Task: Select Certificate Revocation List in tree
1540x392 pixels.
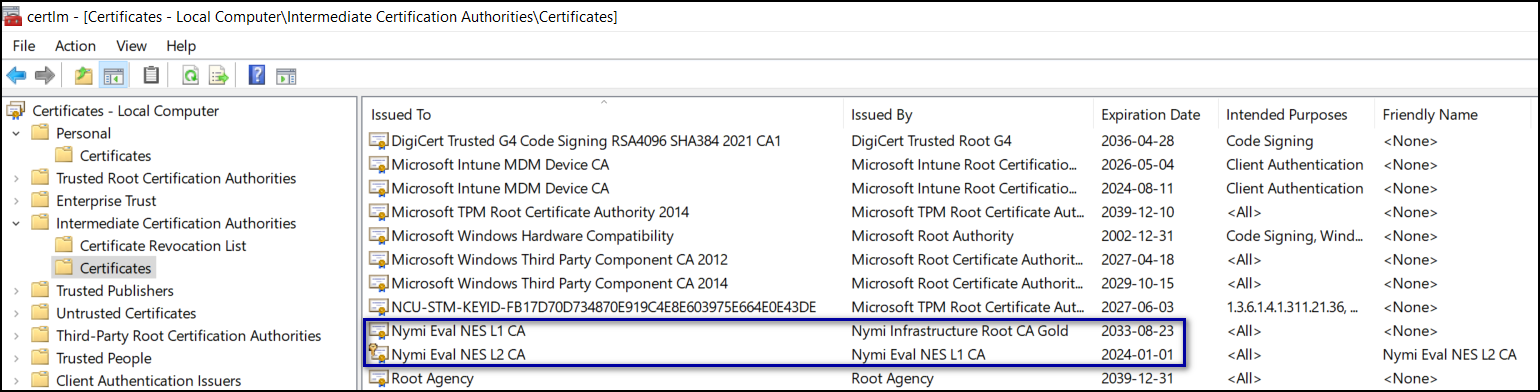Action: [163, 246]
